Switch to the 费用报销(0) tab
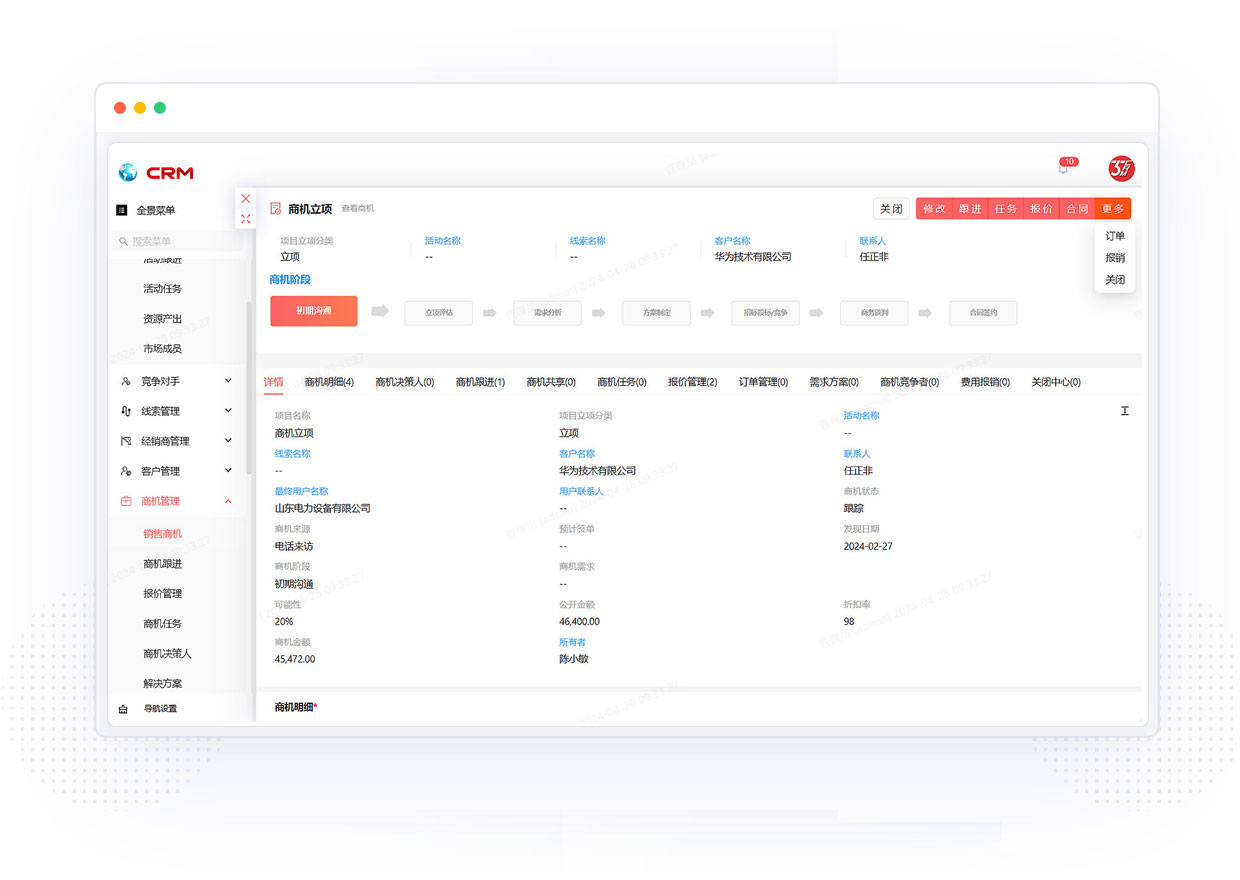The width and height of the screenshot is (1240, 880). pyautogui.click(x=985, y=382)
